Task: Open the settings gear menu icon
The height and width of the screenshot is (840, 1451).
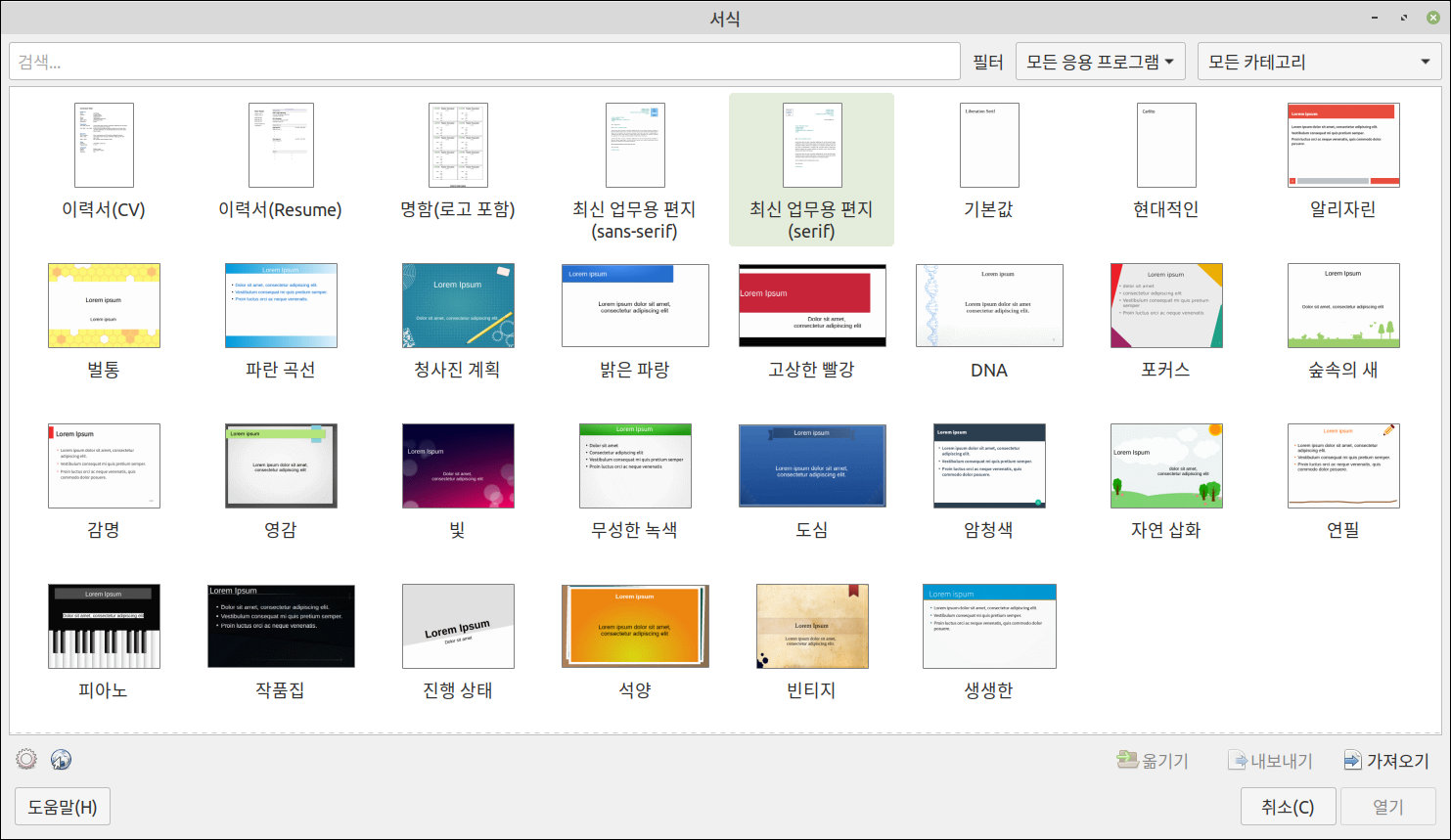Action: (26, 760)
